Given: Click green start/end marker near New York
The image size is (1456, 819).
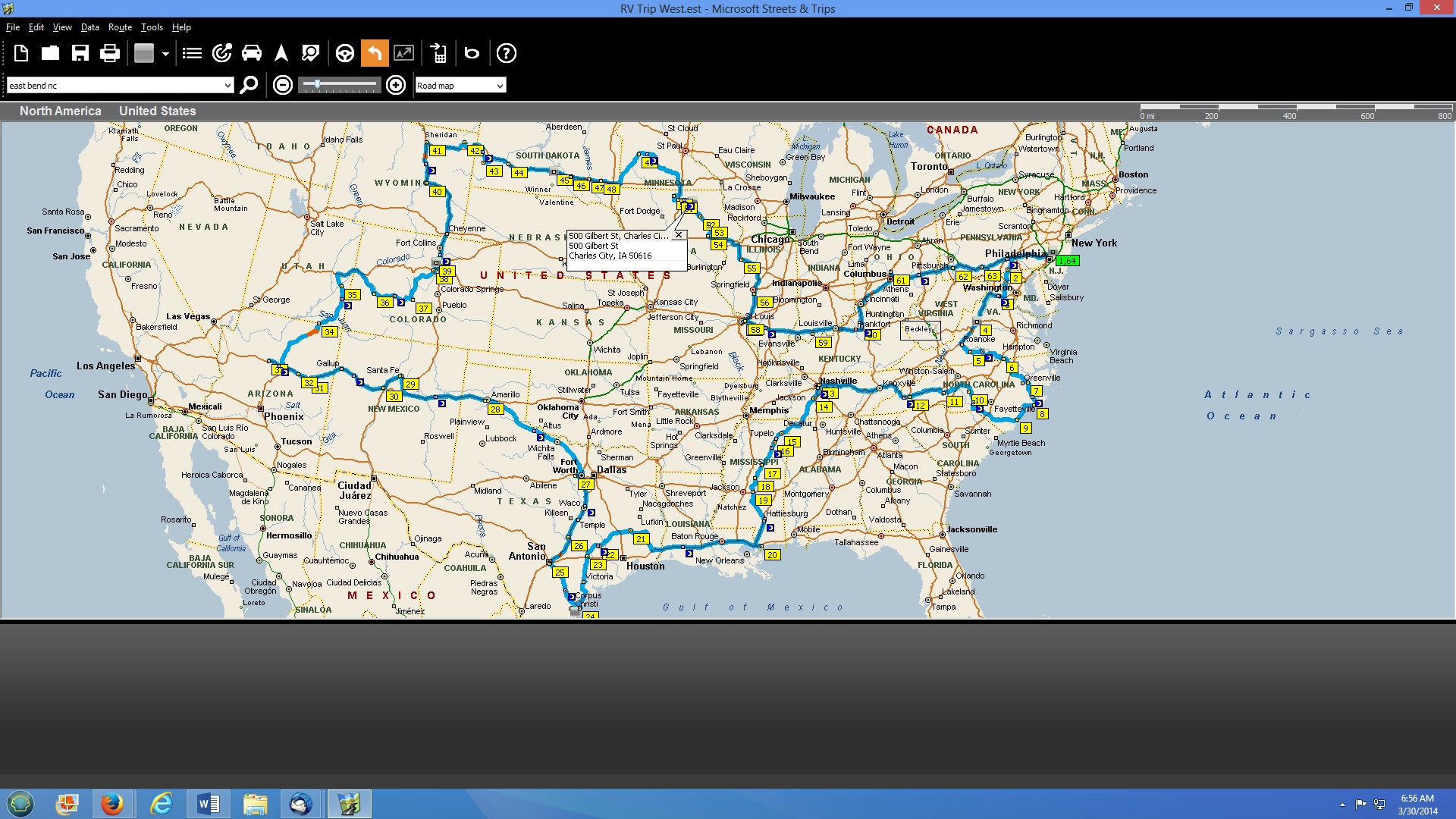Looking at the screenshot, I should (x=1067, y=261).
